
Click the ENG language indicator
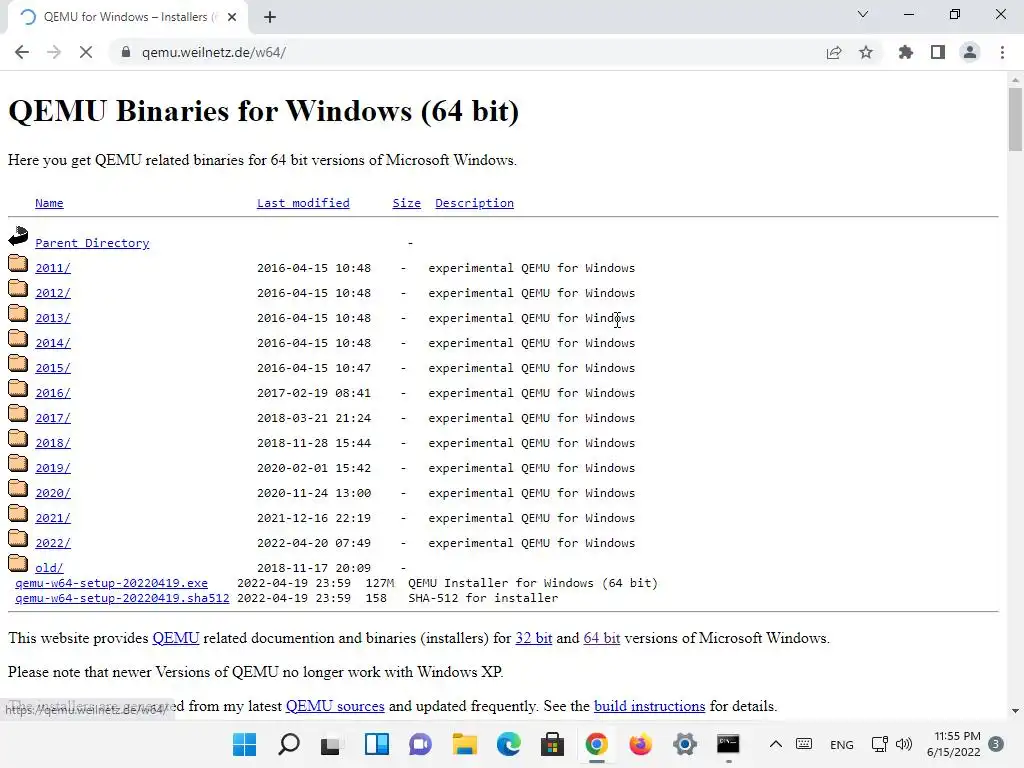[x=842, y=744]
